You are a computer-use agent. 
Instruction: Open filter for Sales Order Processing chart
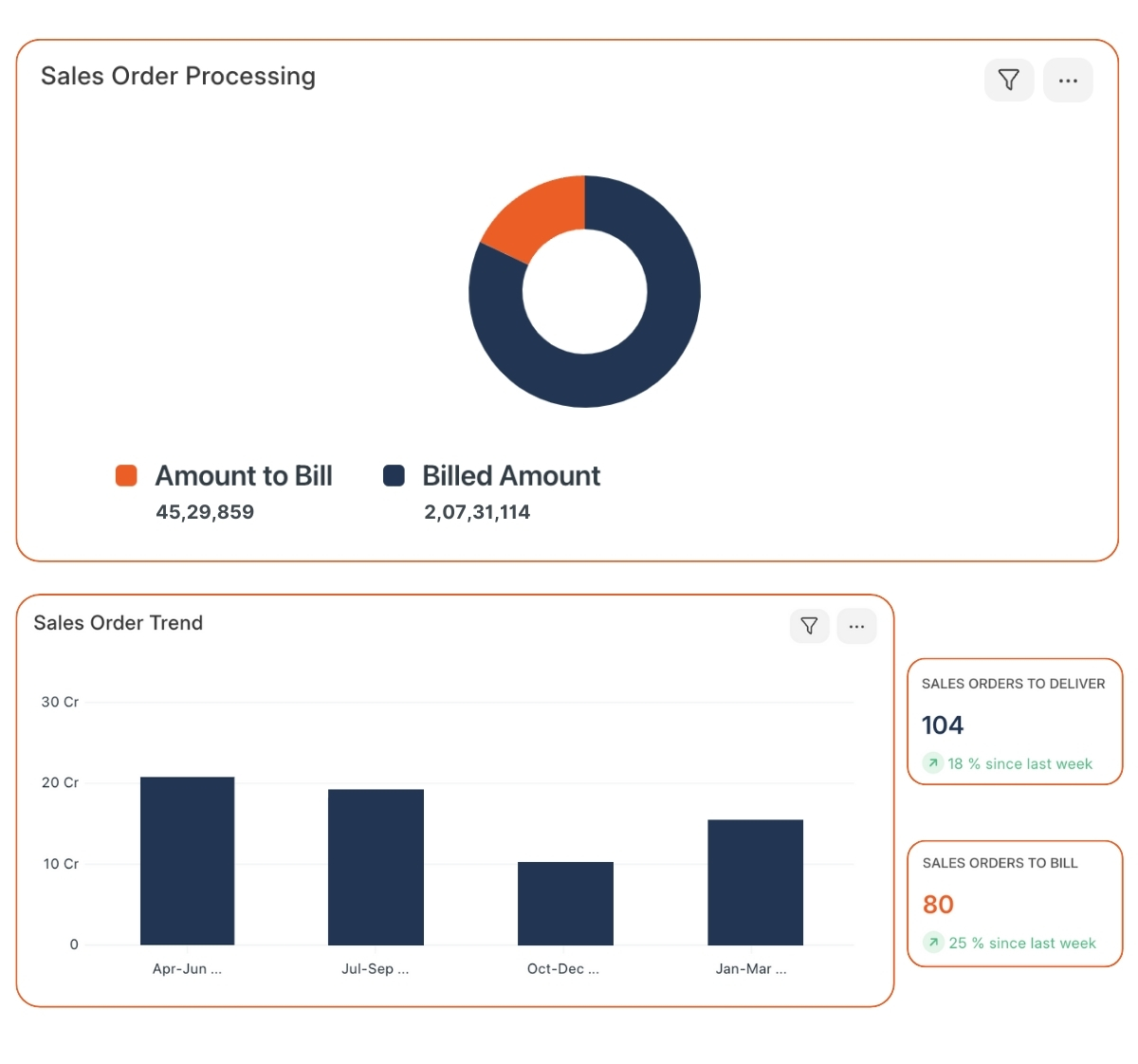[x=1009, y=81]
